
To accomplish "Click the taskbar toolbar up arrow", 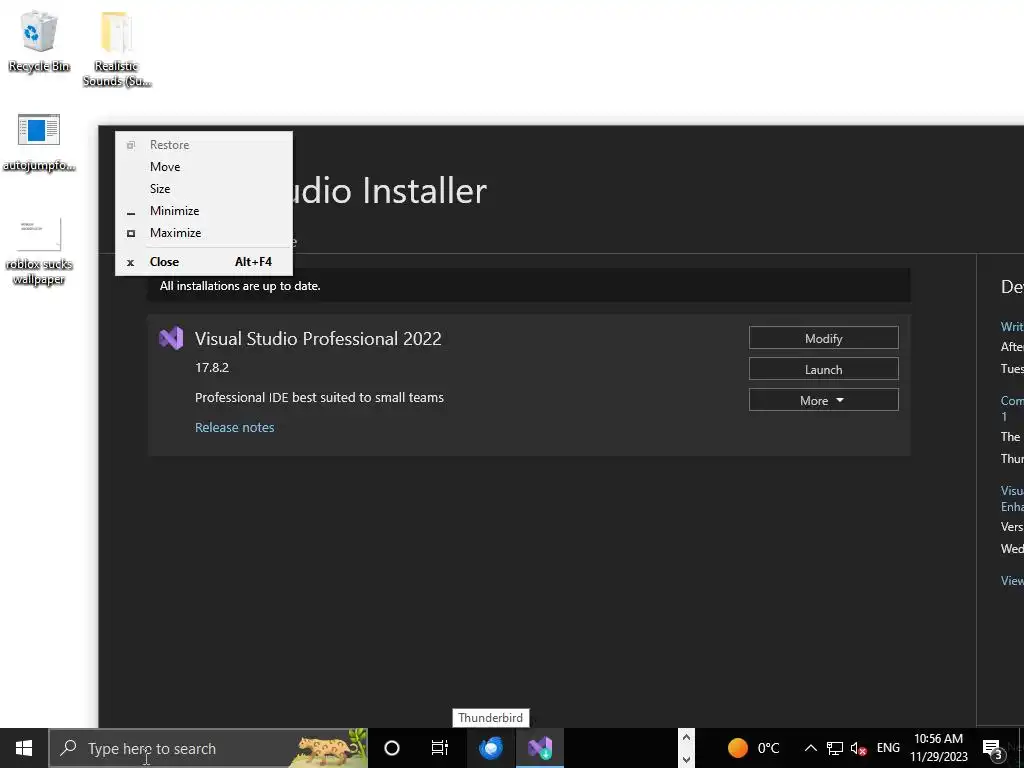I will tap(686, 737).
